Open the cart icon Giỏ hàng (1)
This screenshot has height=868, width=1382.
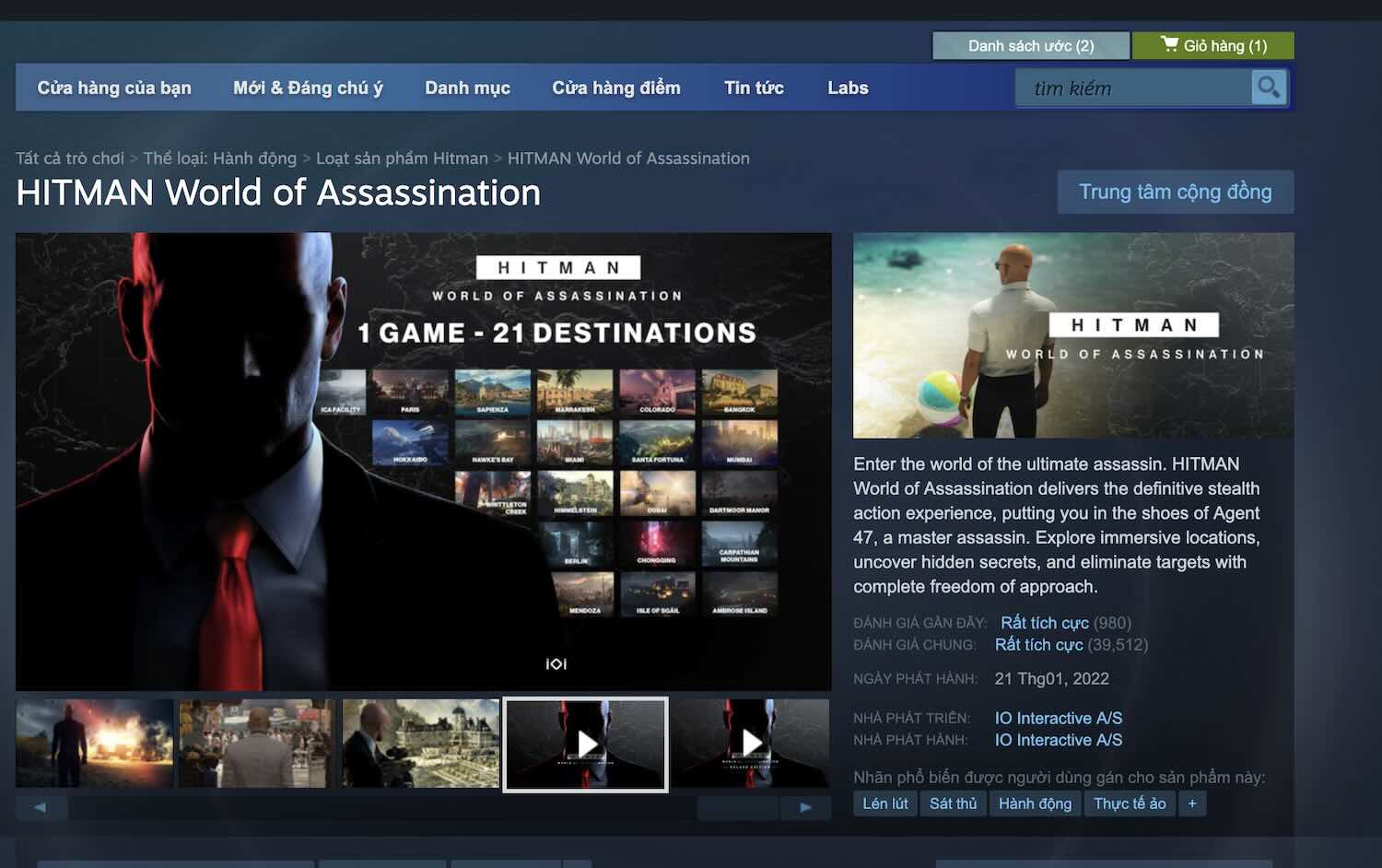tap(1212, 45)
